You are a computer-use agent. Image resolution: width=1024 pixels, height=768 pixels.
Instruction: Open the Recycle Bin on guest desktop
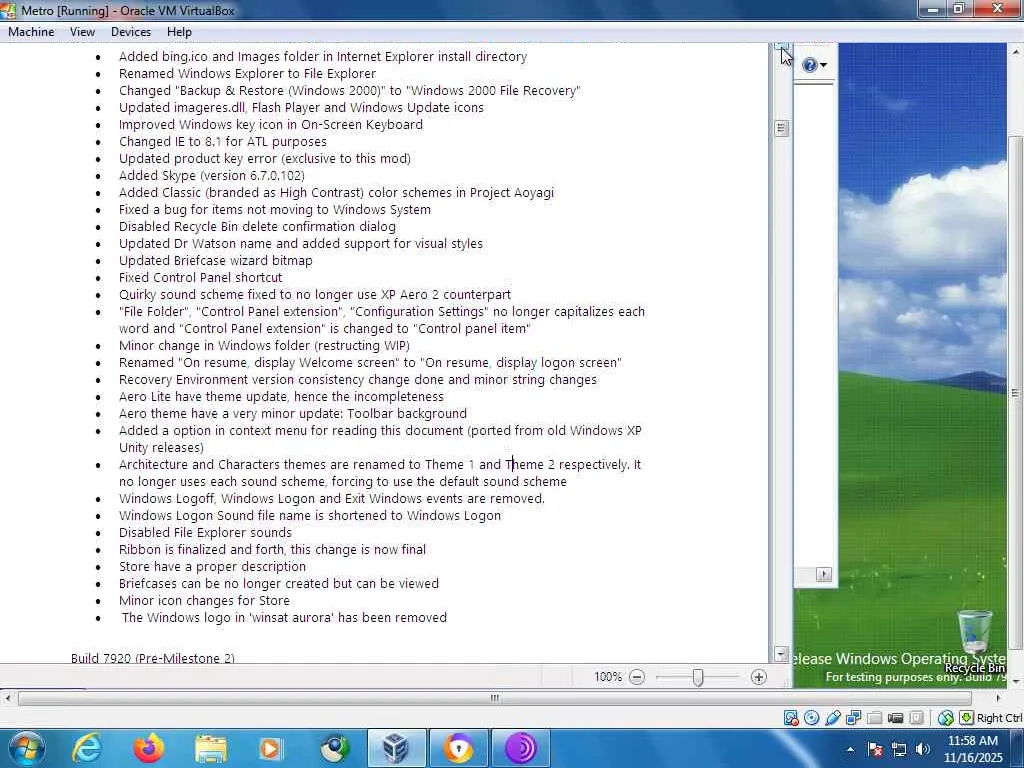pyautogui.click(x=975, y=640)
